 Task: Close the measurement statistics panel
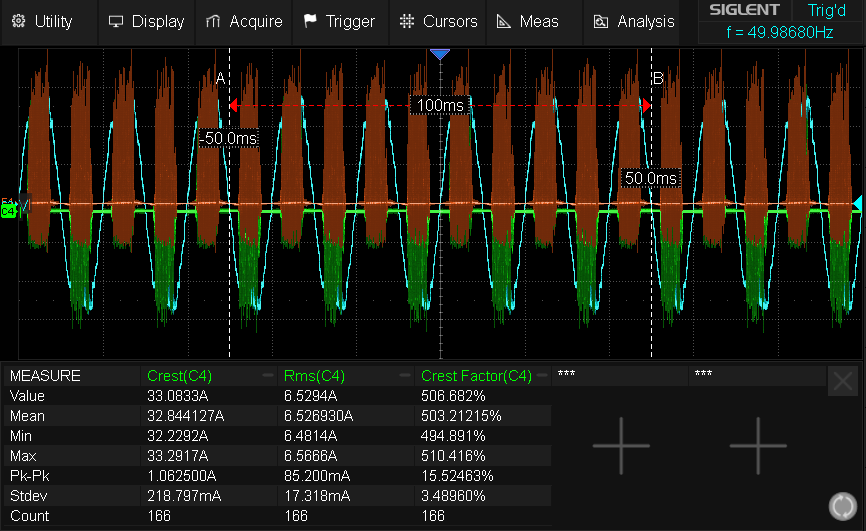[x=843, y=380]
